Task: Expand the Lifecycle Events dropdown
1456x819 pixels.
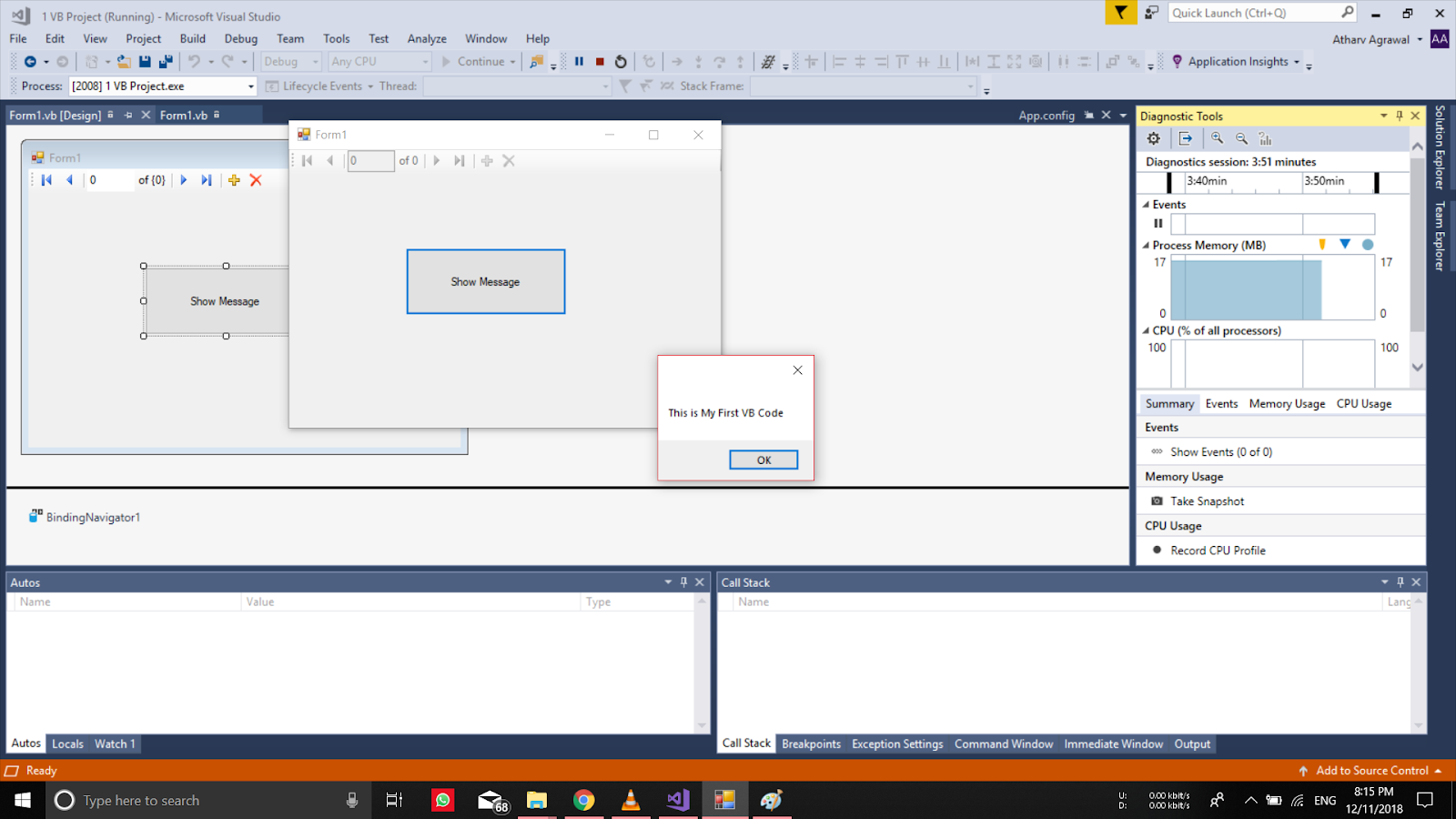Action: (370, 86)
